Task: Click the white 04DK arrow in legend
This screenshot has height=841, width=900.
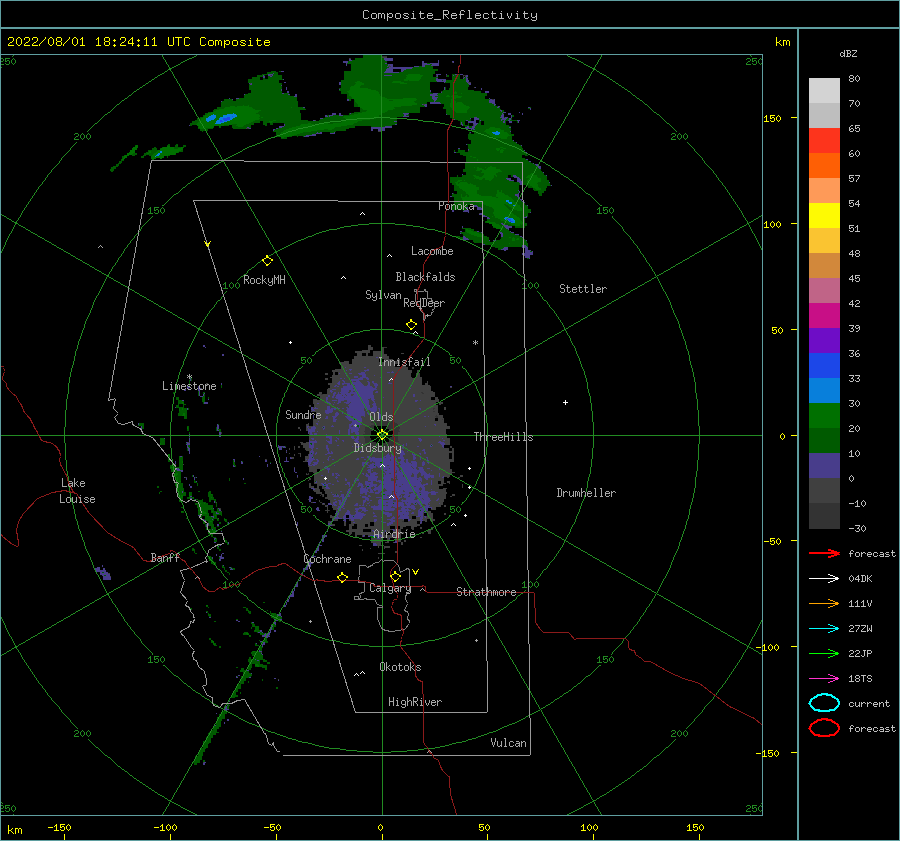Action: [824, 579]
